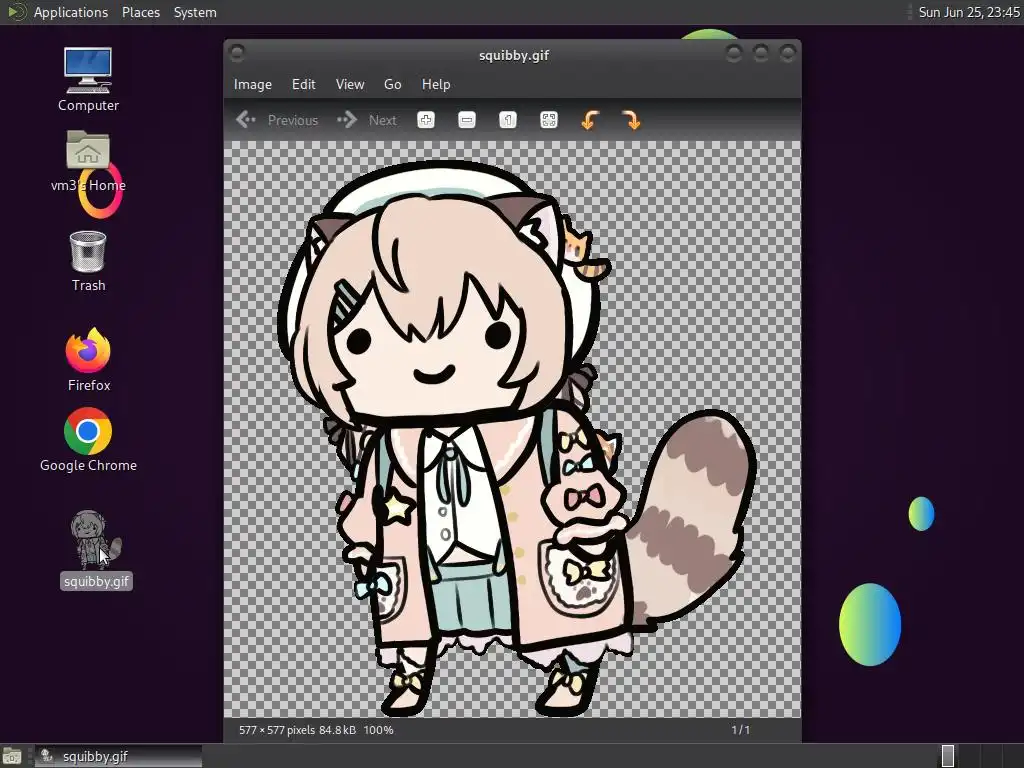Set image to normal size icon
The image size is (1024, 768).
click(x=508, y=120)
